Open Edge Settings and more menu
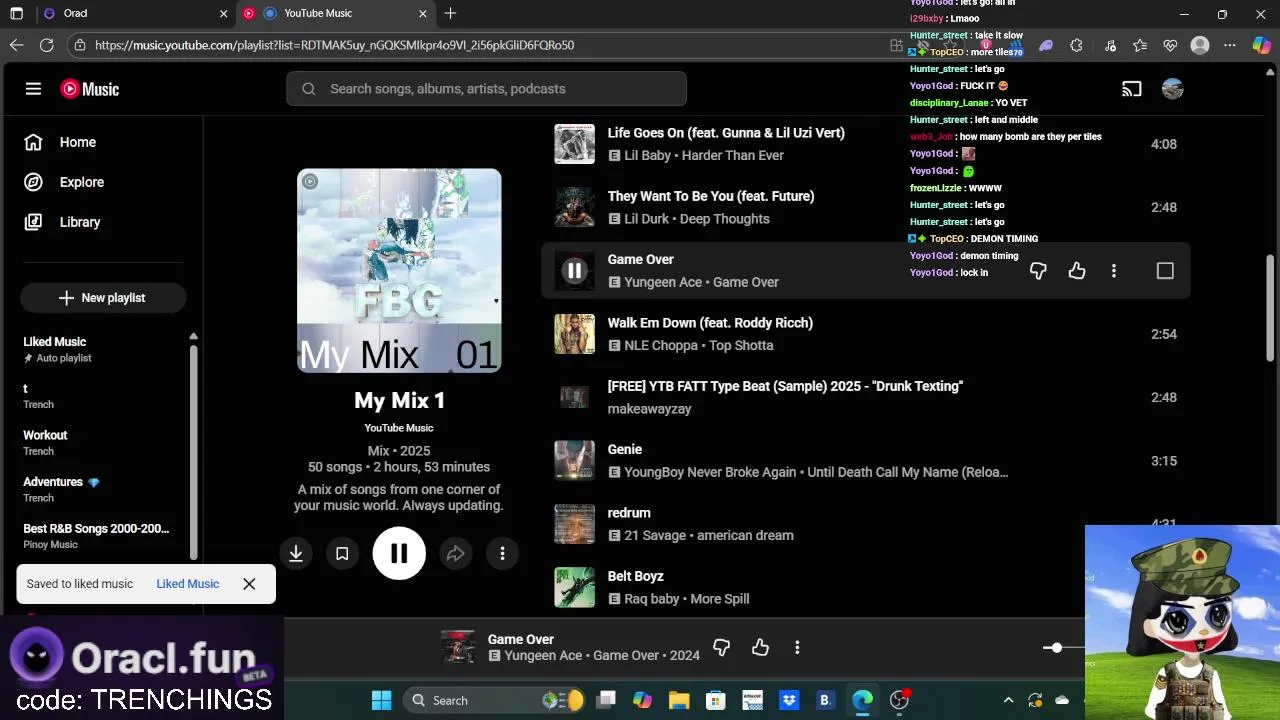Screen dimensions: 1280x720 1230,45
